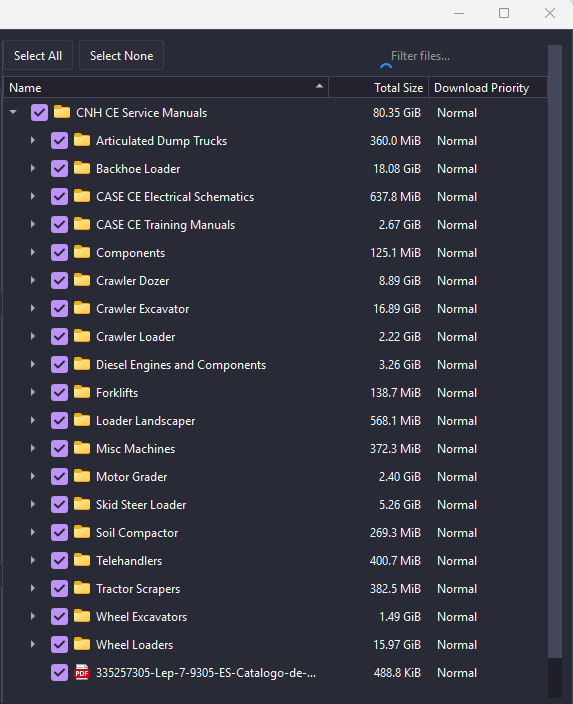Change Normal priority for Crawler Loader
The image size is (573, 704).
(457, 337)
